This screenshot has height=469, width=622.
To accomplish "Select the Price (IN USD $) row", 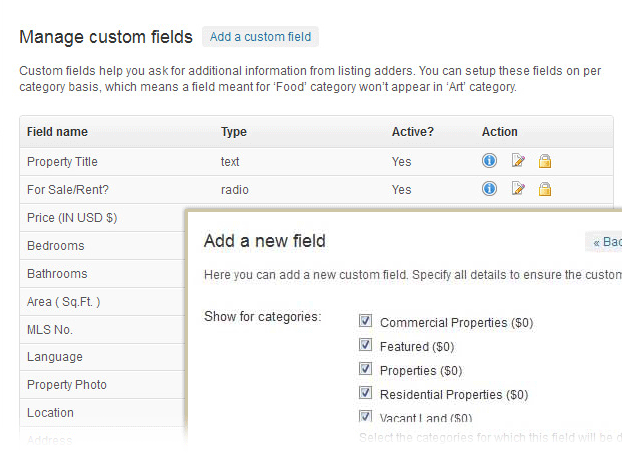I will (x=102, y=218).
